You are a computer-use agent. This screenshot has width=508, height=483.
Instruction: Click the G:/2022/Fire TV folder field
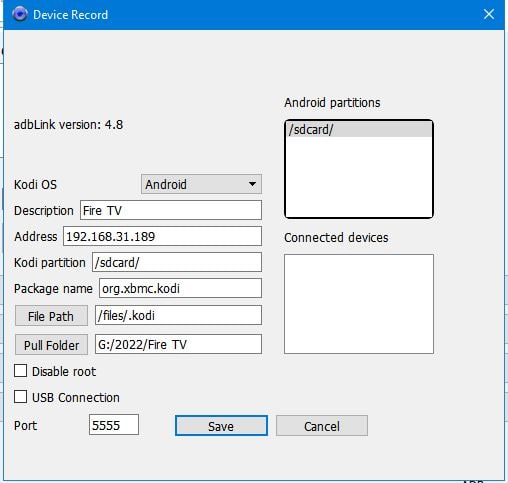tap(178, 344)
